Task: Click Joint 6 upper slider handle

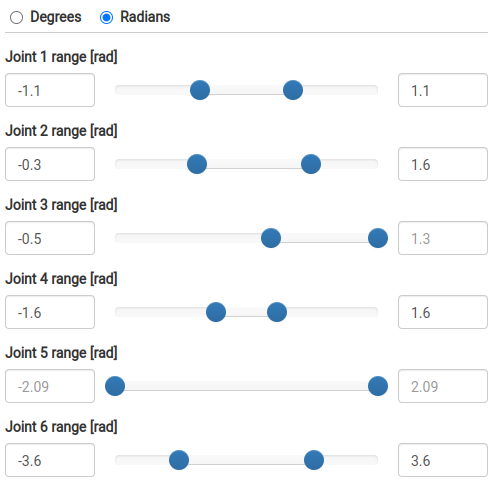Action: click(314, 460)
